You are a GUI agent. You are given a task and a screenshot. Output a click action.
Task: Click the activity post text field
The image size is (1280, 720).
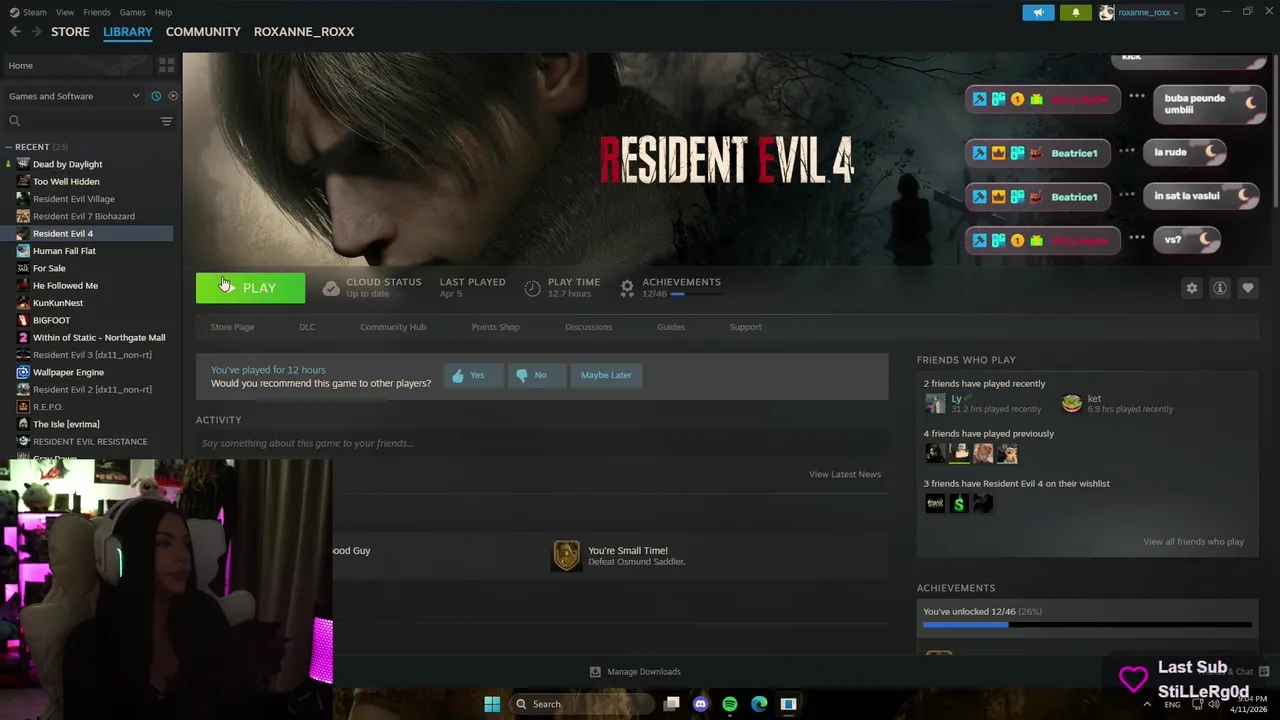click(541, 443)
